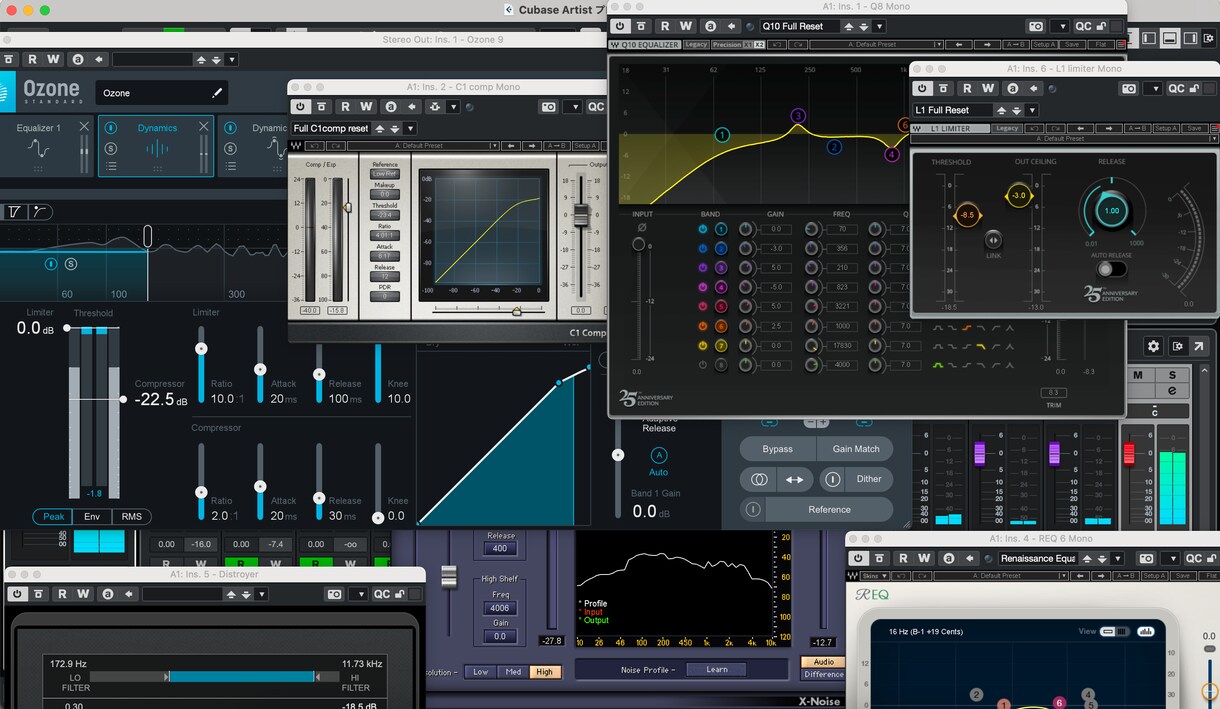Viewport: 1220px width, 709px height.
Task: Select EQ band node 3 on Q10 graph
Action: point(798,116)
